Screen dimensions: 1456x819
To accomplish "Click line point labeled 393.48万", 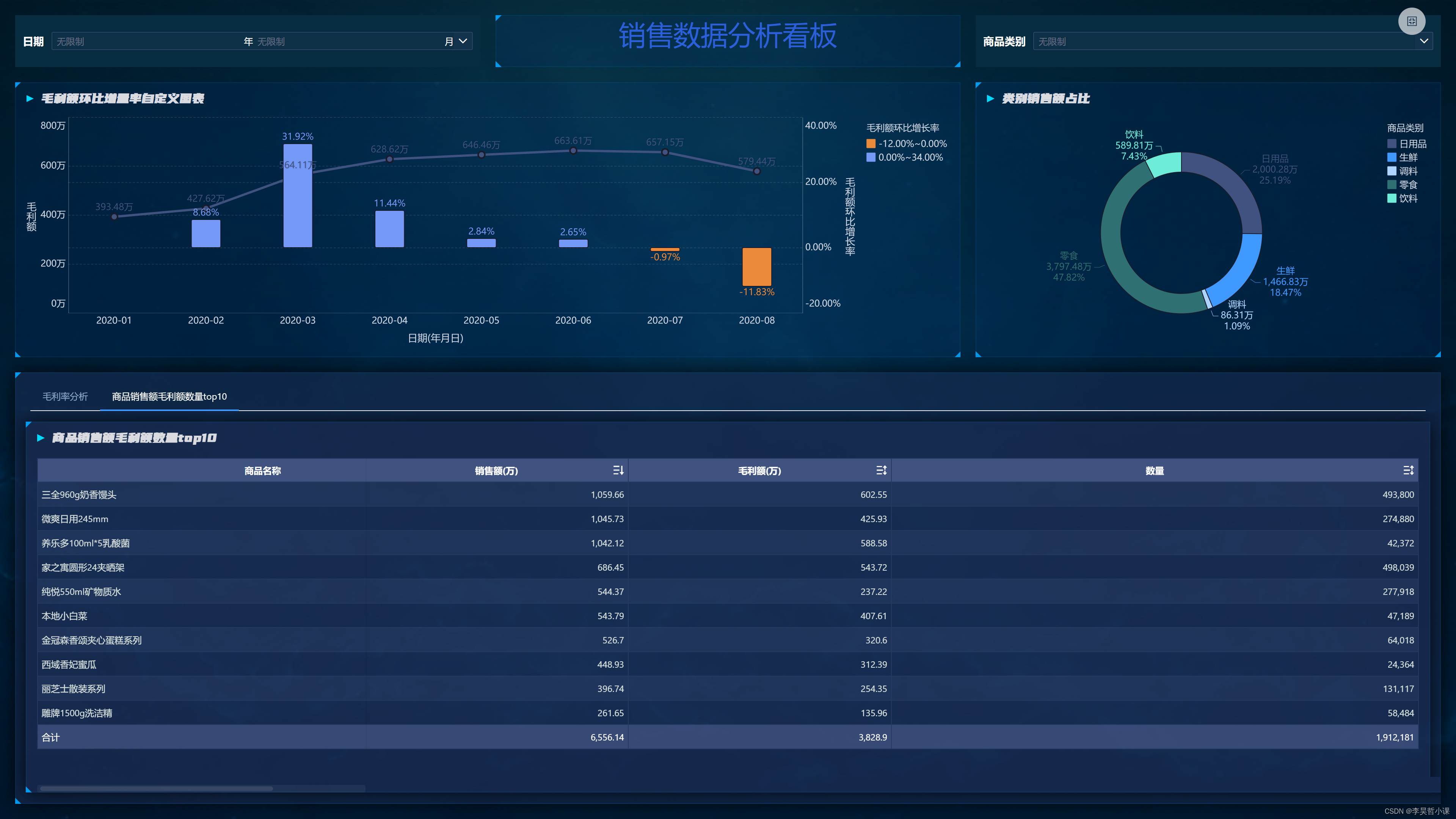I will pyautogui.click(x=114, y=217).
